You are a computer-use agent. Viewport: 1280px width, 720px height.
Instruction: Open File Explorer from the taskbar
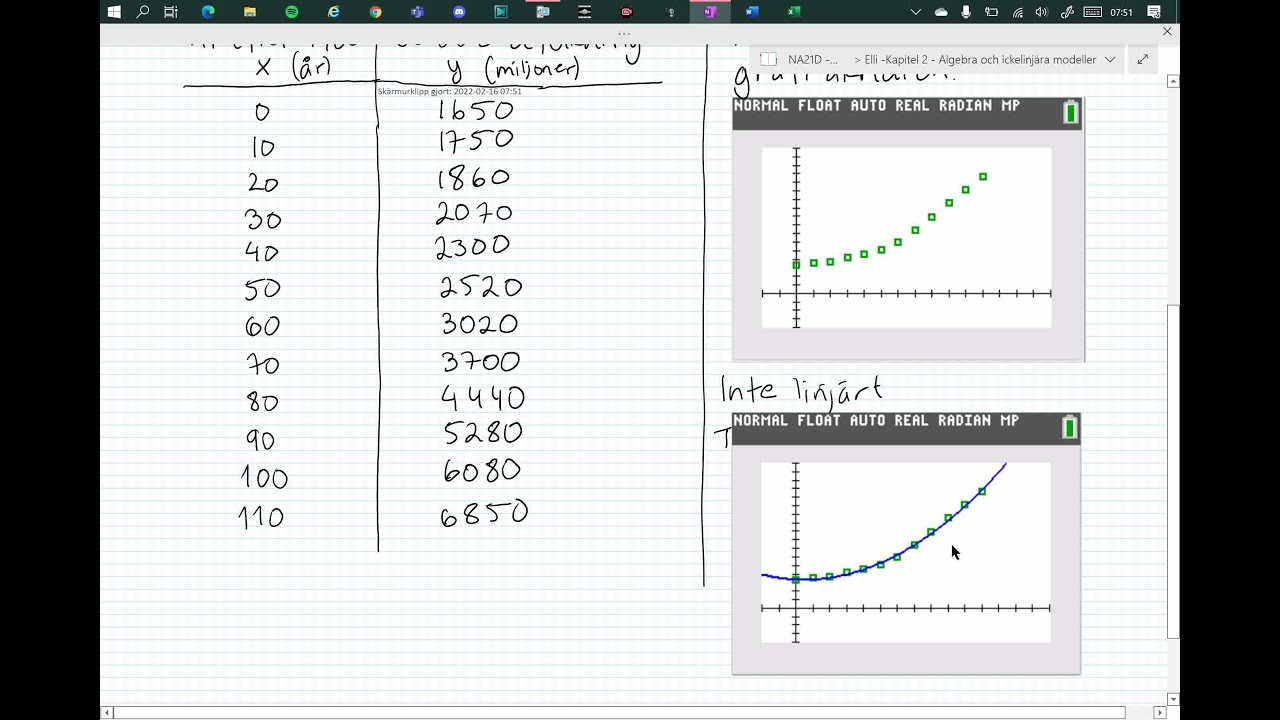(x=250, y=12)
